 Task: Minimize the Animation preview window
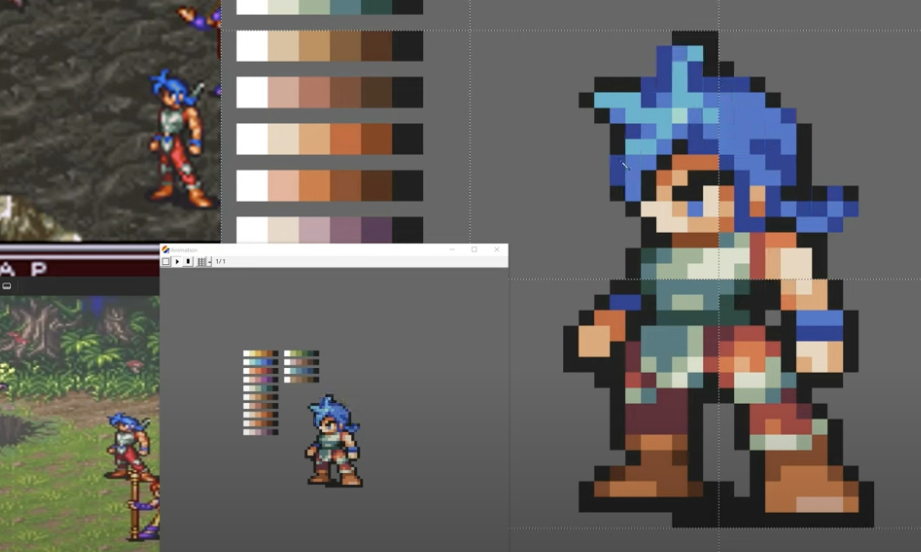452,250
